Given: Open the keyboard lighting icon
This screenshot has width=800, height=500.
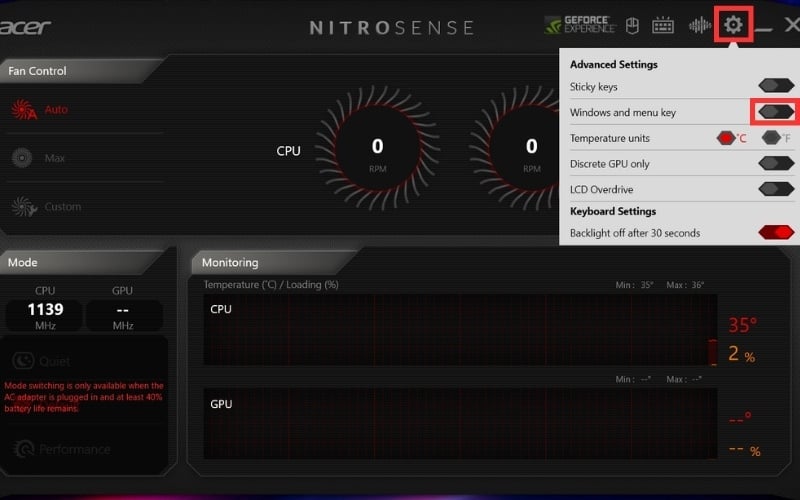Looking at the screenshot, I should (663, 25).
